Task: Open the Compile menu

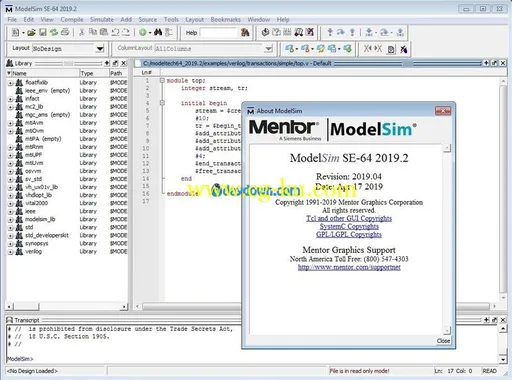Action: coord(72,20)
